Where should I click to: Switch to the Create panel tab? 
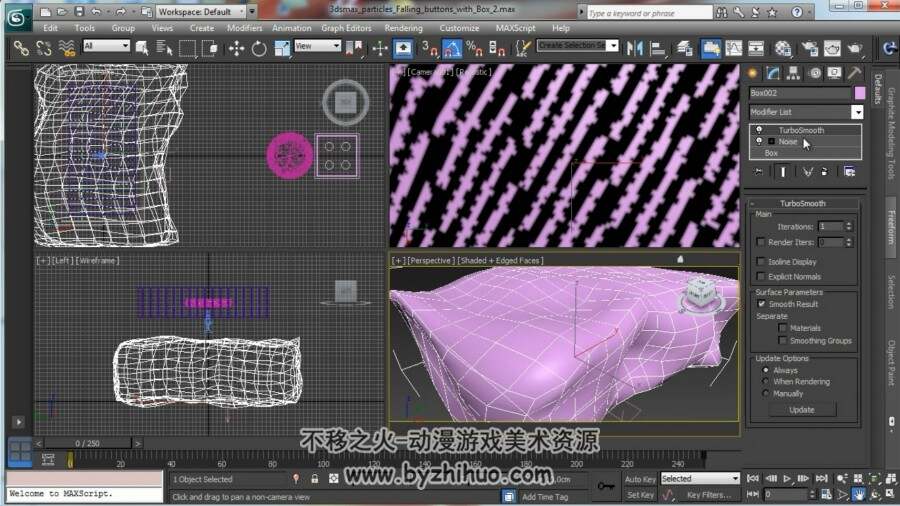click(x=752, y=73)
